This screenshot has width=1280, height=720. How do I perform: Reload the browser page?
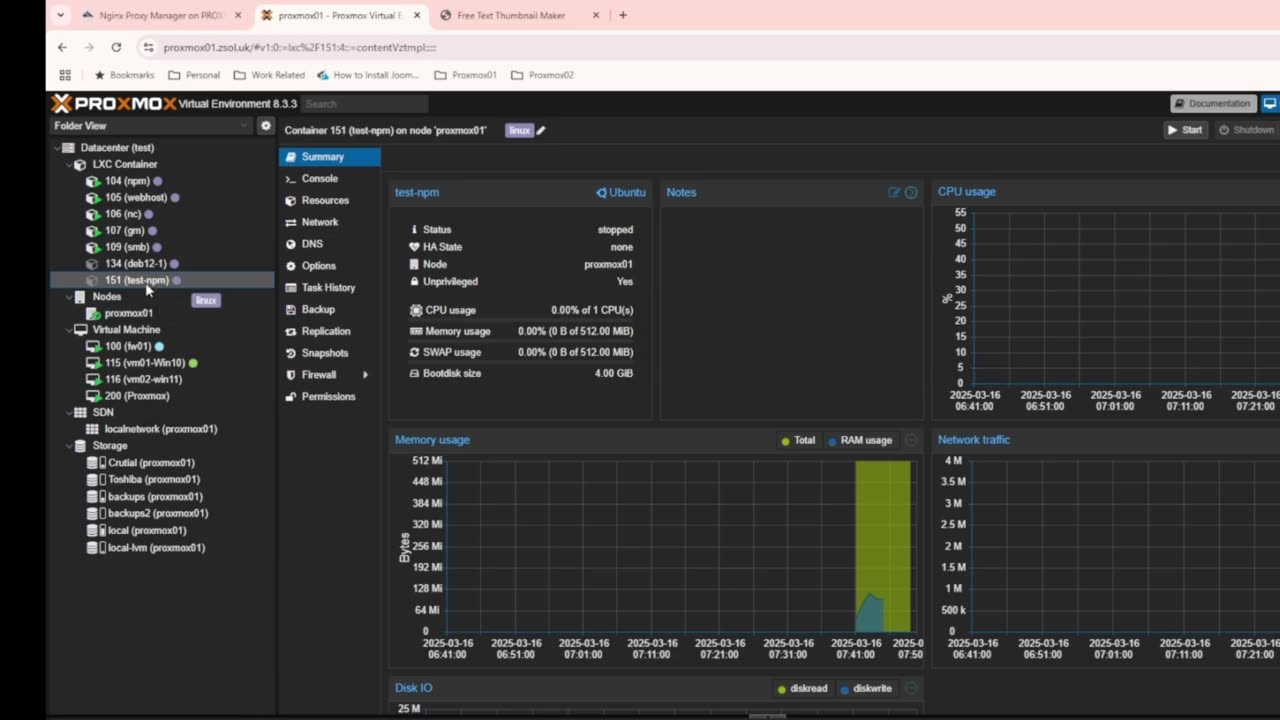[116, 47]
